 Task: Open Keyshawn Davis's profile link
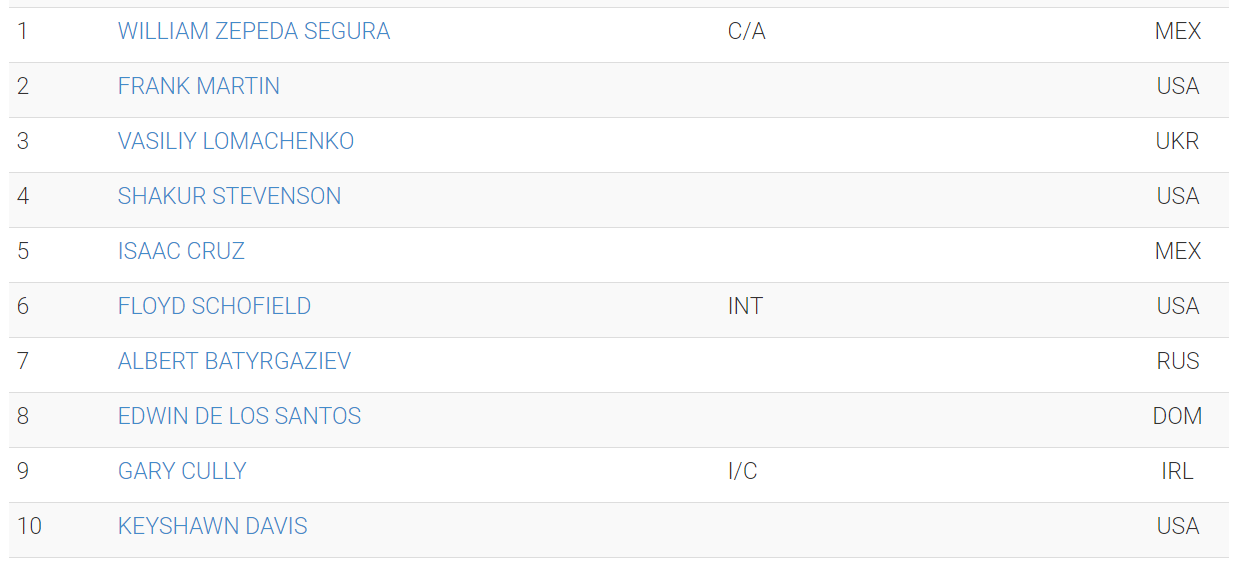click(213, 526)
